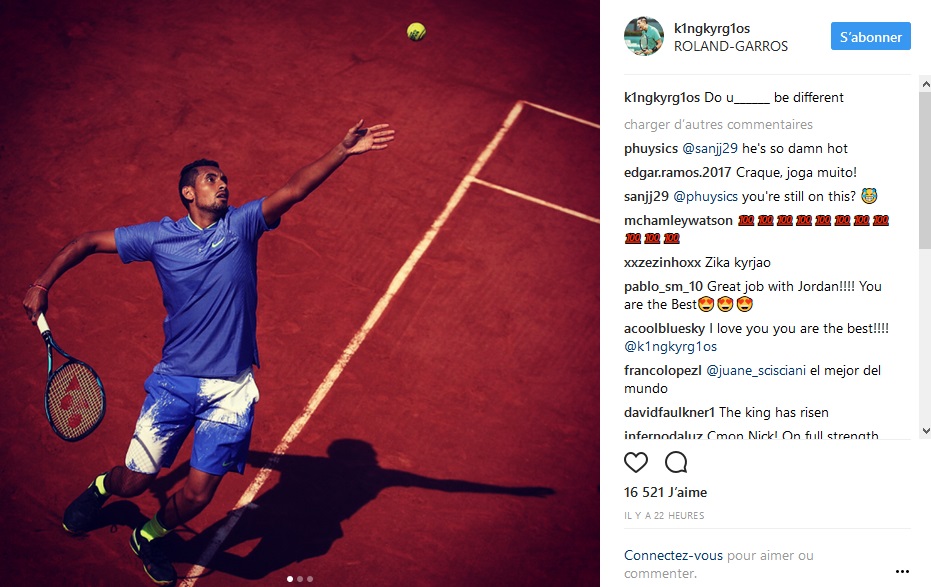
Task: View the 16 521 J'aime likes count
Action: (666, 492)
